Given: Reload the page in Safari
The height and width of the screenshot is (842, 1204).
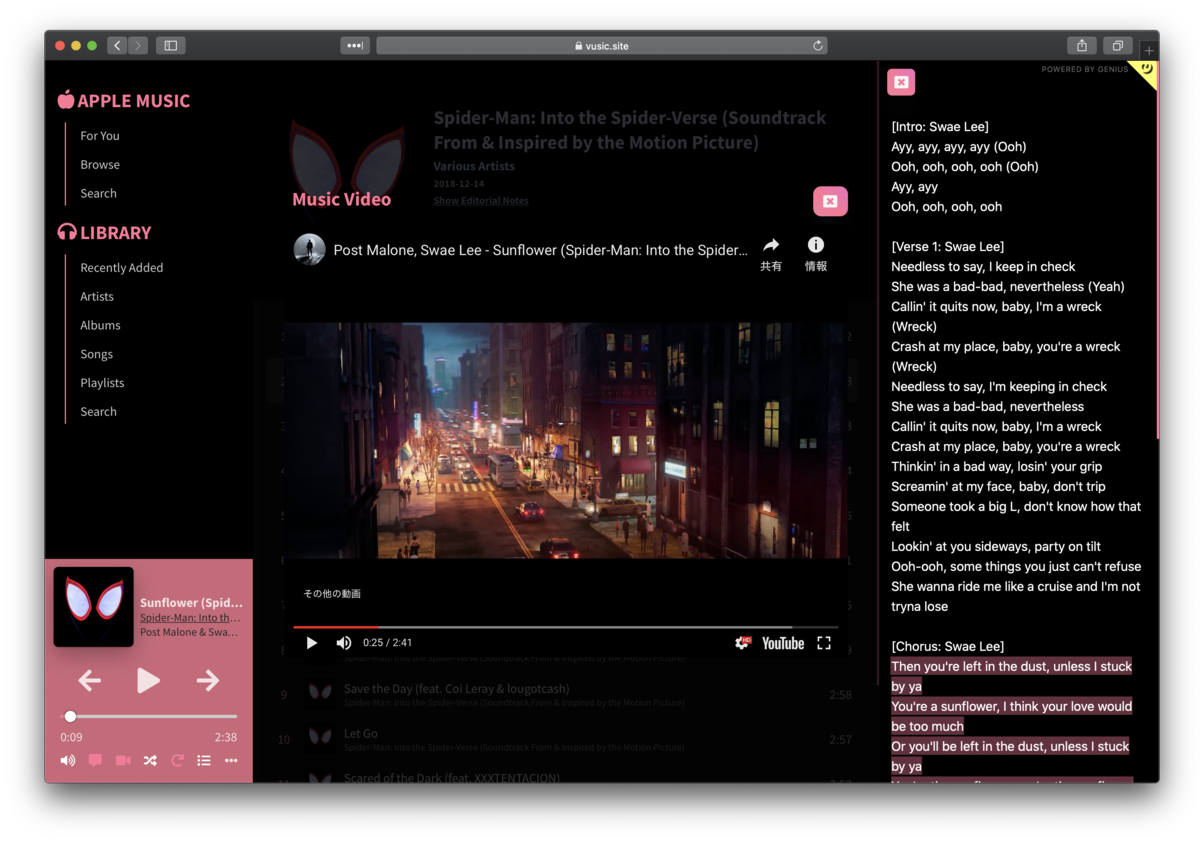Looking at the screenshot, I should point(818,45).
